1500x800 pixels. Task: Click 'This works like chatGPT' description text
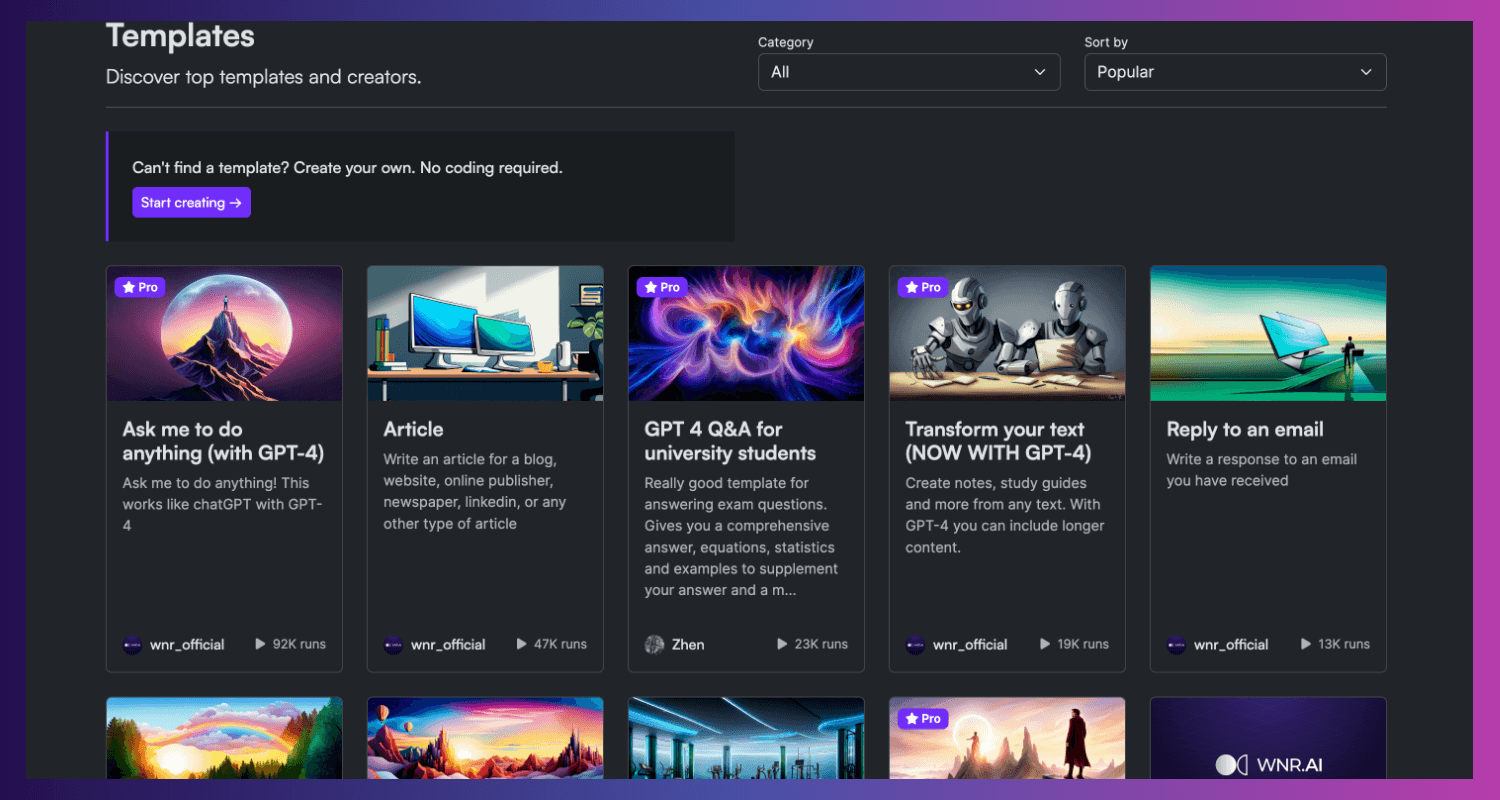click(222, 504)
